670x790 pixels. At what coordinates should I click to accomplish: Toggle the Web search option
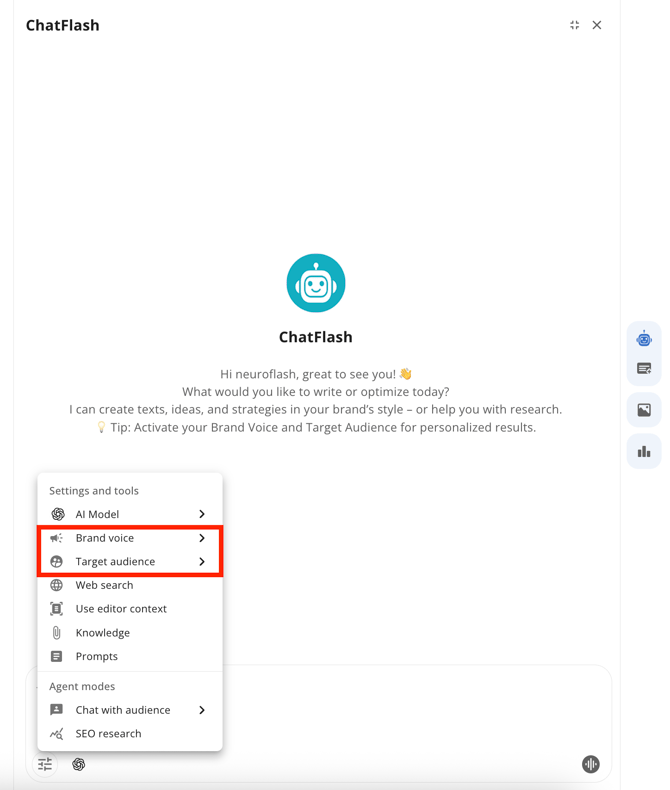click(x=104, y=585)
